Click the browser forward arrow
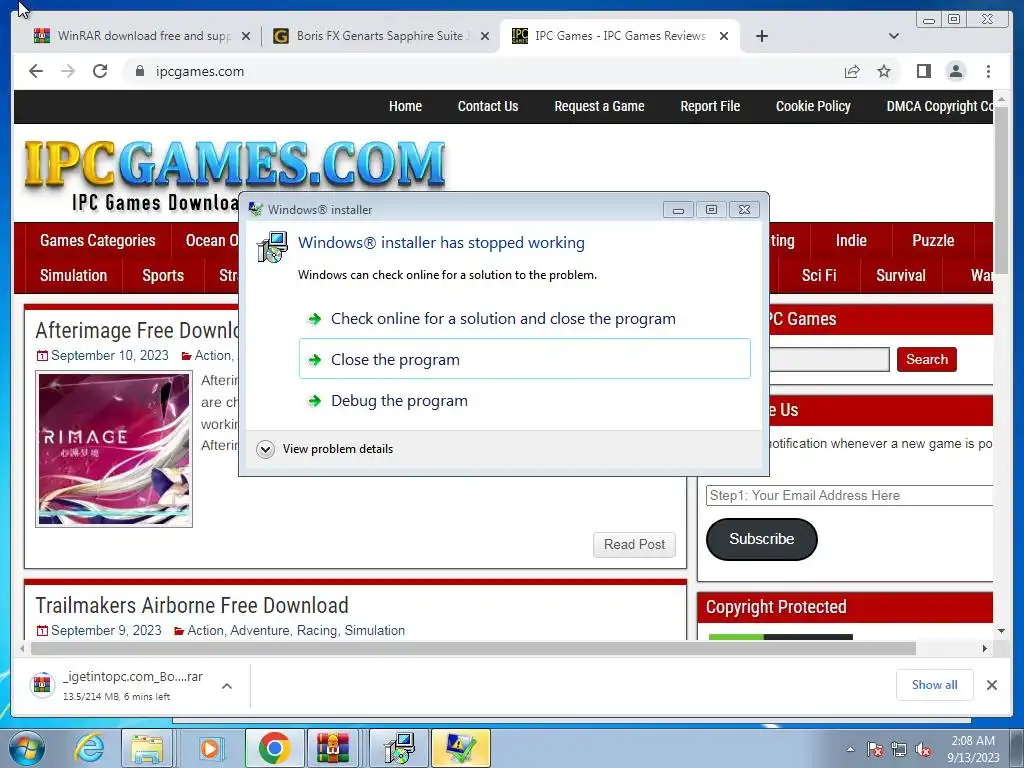The height and width of the screenshot is (768, 1024). pyautogui.click(x=68, y=71)
